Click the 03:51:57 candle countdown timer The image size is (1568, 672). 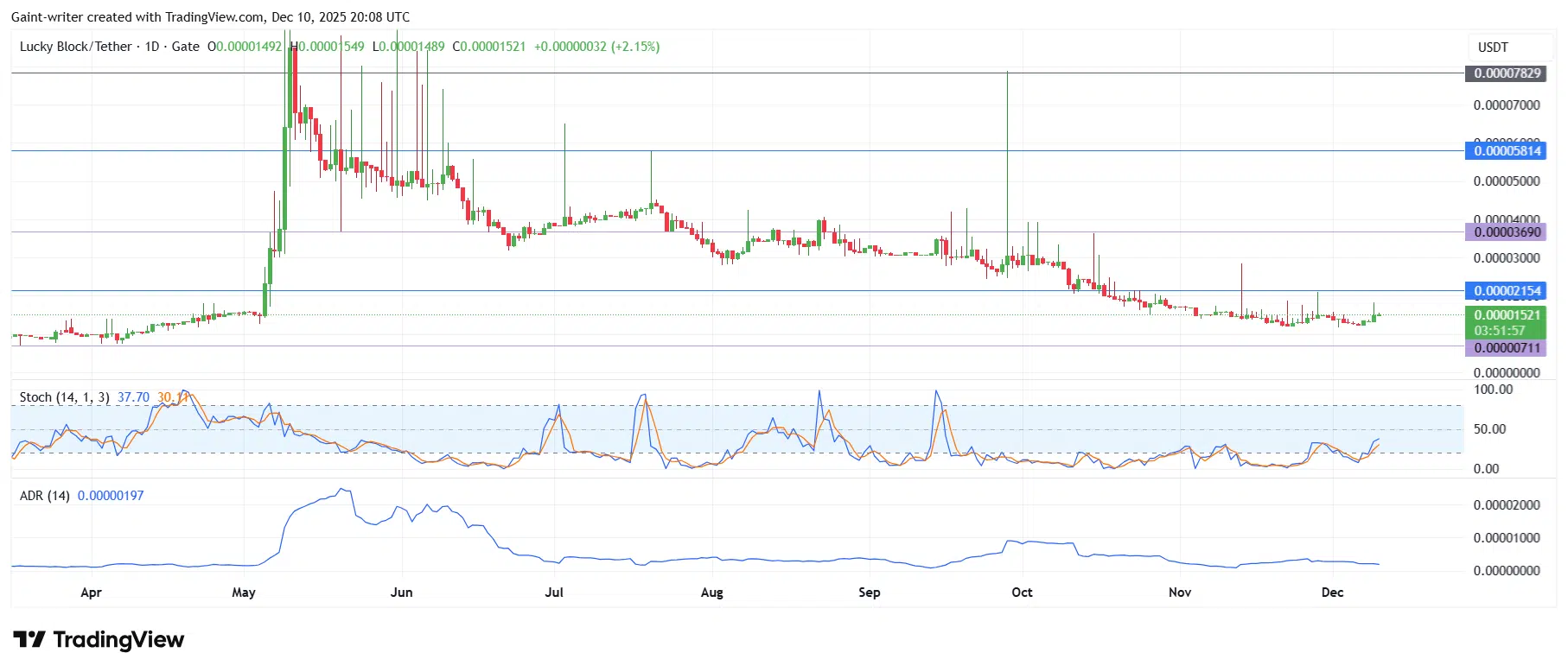(x=1499, y=331)
